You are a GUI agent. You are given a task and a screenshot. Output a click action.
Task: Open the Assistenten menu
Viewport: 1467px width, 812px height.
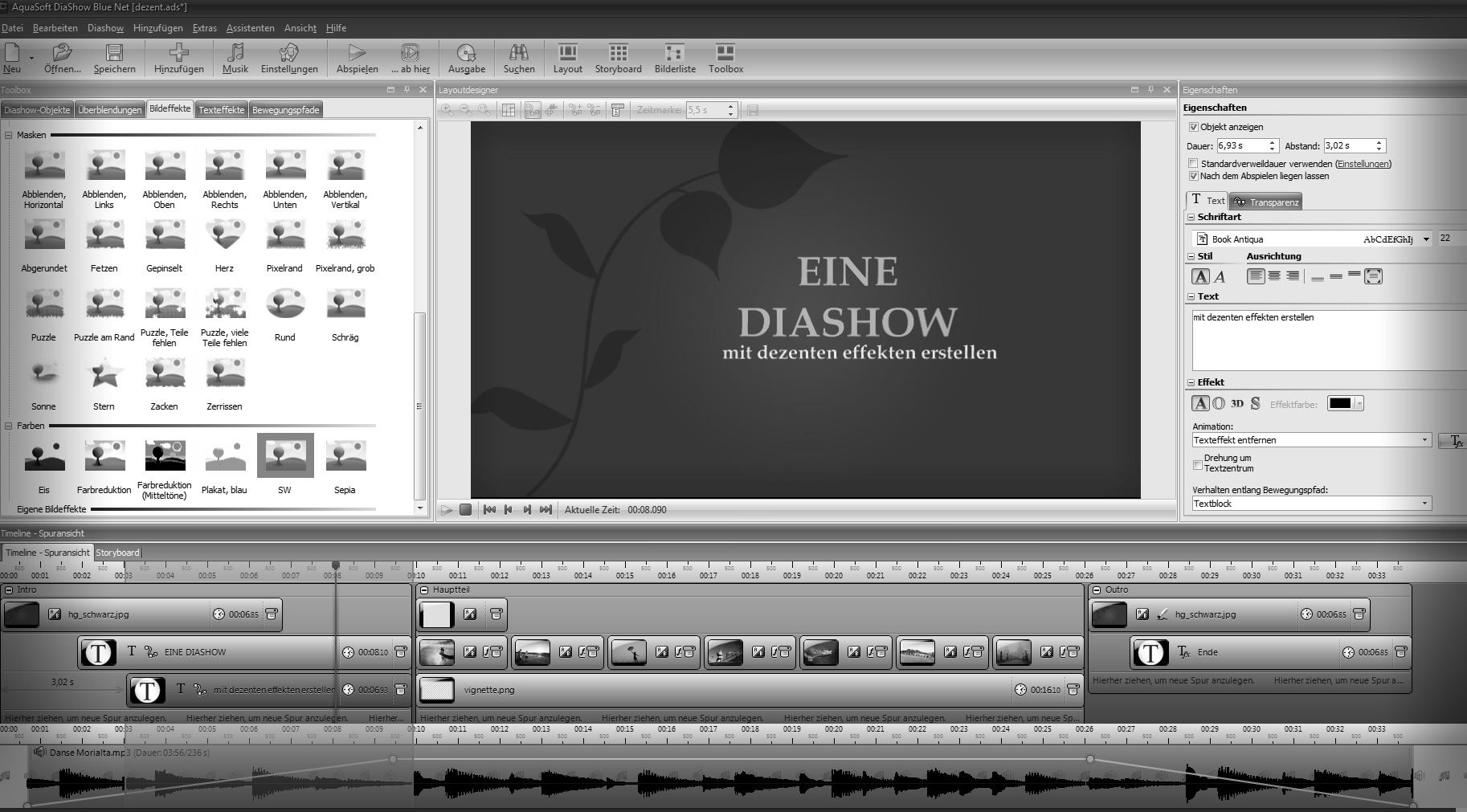[x=251, y=28]
